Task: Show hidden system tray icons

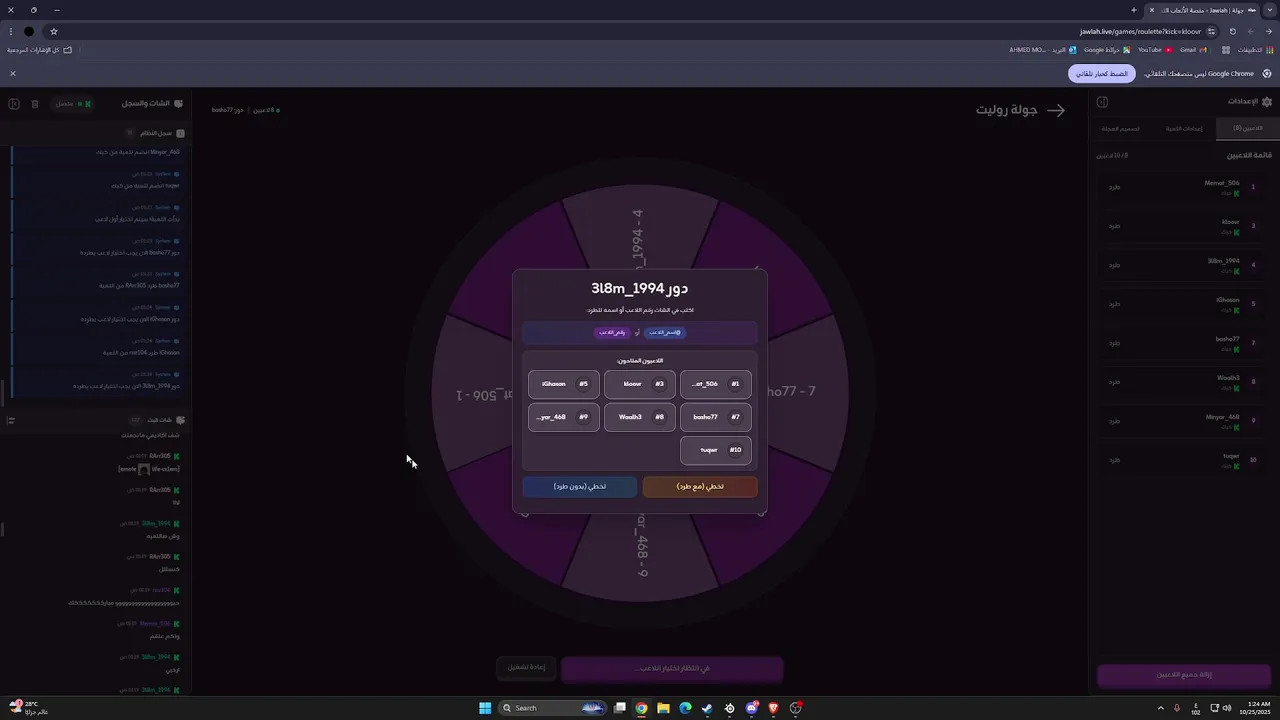Action: click(1160, 708)
